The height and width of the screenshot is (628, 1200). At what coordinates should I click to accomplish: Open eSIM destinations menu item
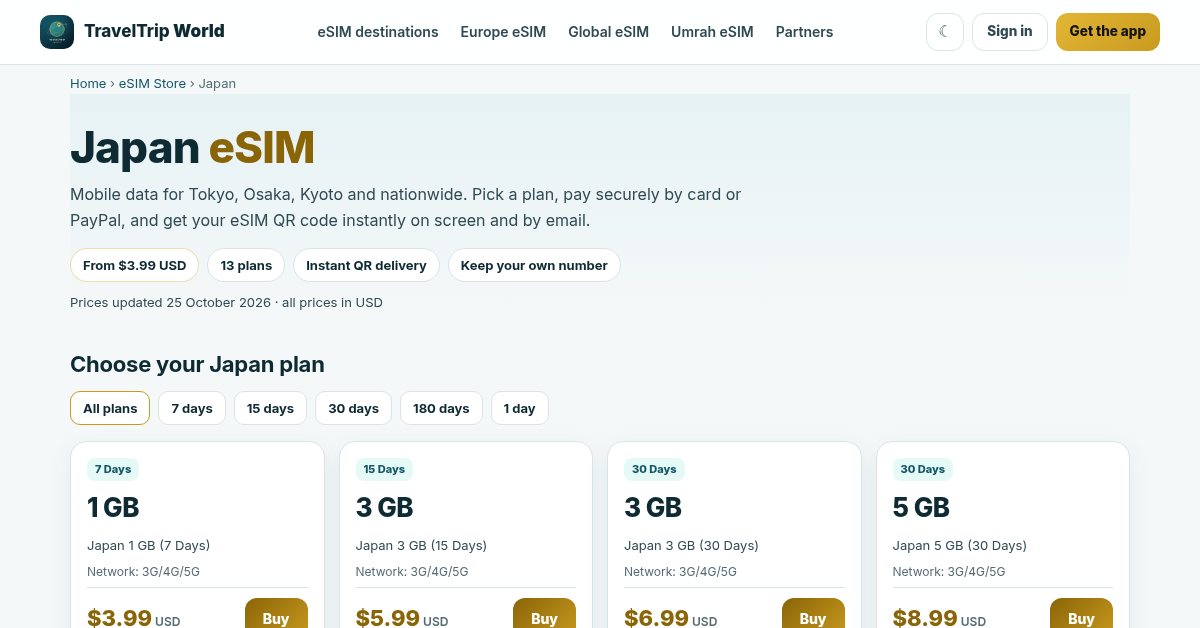coord(378,32)
